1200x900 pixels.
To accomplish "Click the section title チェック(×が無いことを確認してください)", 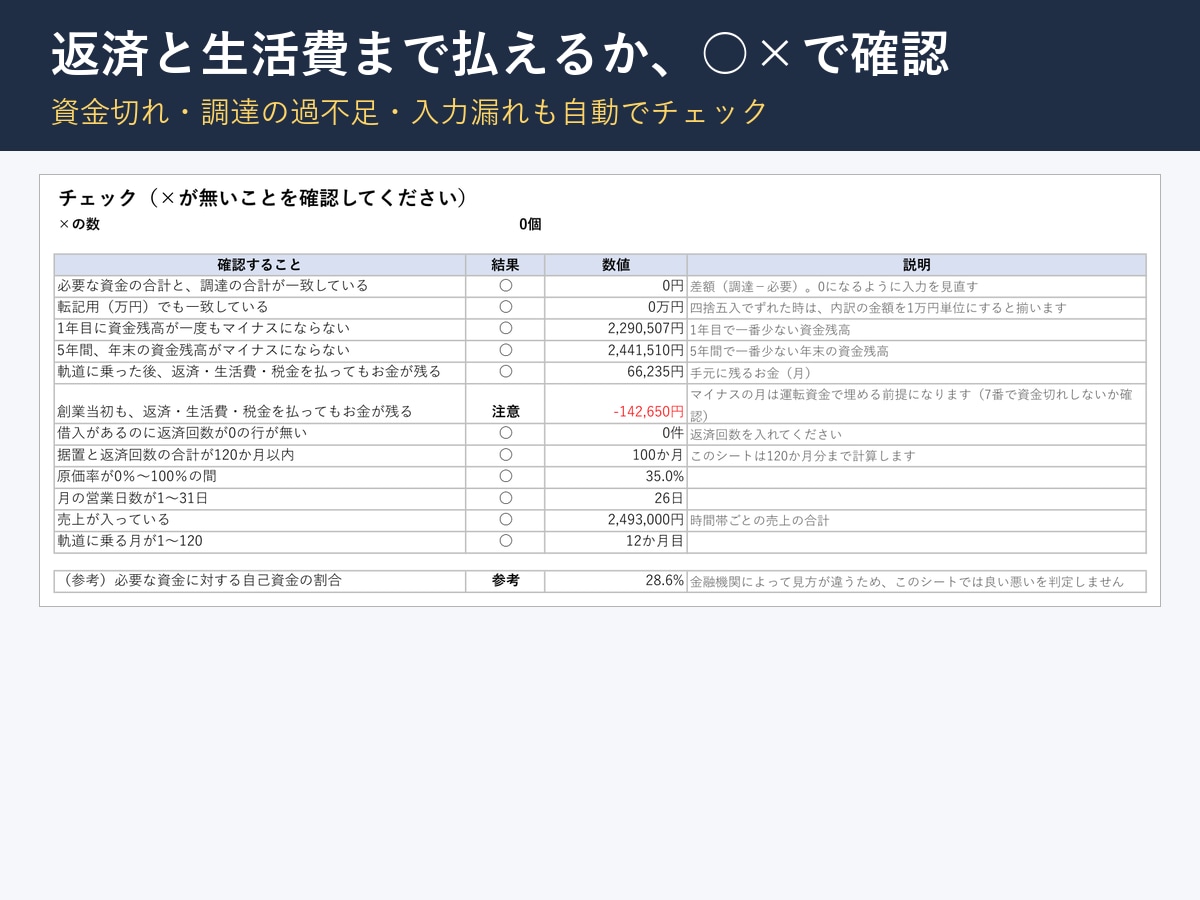I will point(263,198).
